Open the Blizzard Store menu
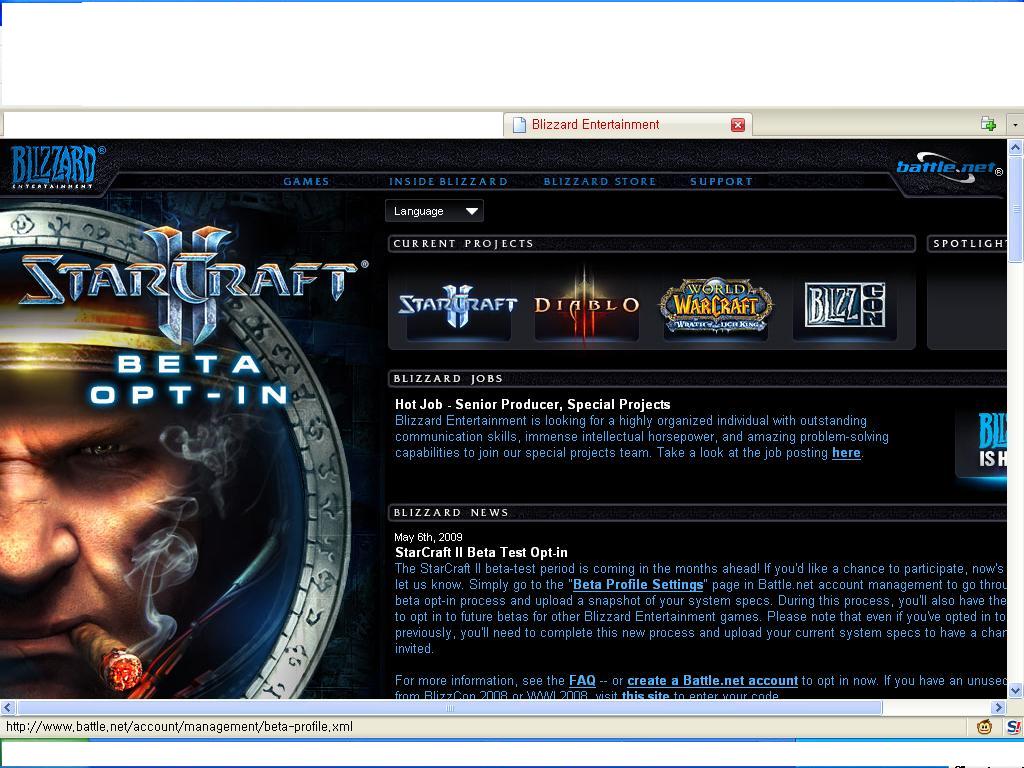 tap(599, 182)
